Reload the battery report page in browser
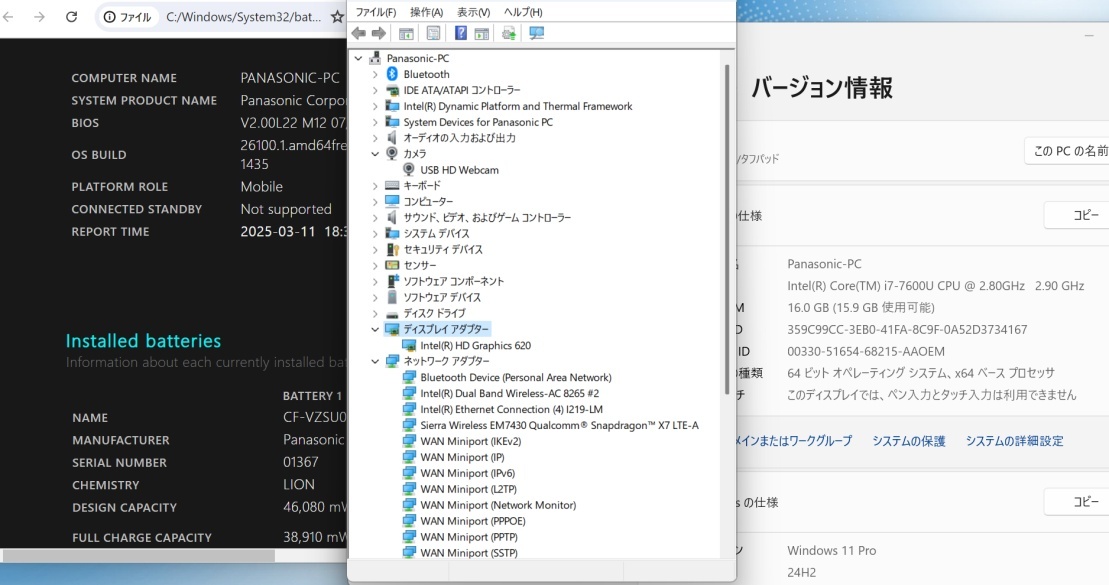This screenshot has height=585, width=1109. point(71,16)
